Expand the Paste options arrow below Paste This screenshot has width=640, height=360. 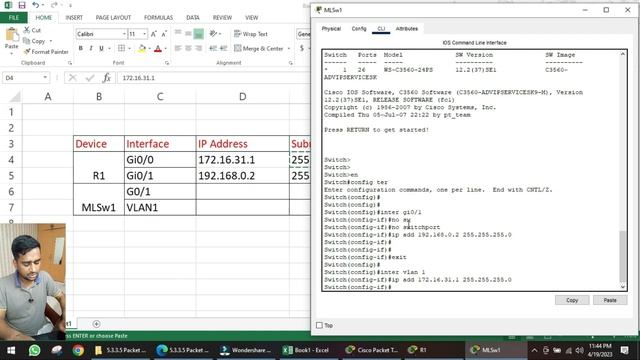pyautogui.click(x=11, y=53)
